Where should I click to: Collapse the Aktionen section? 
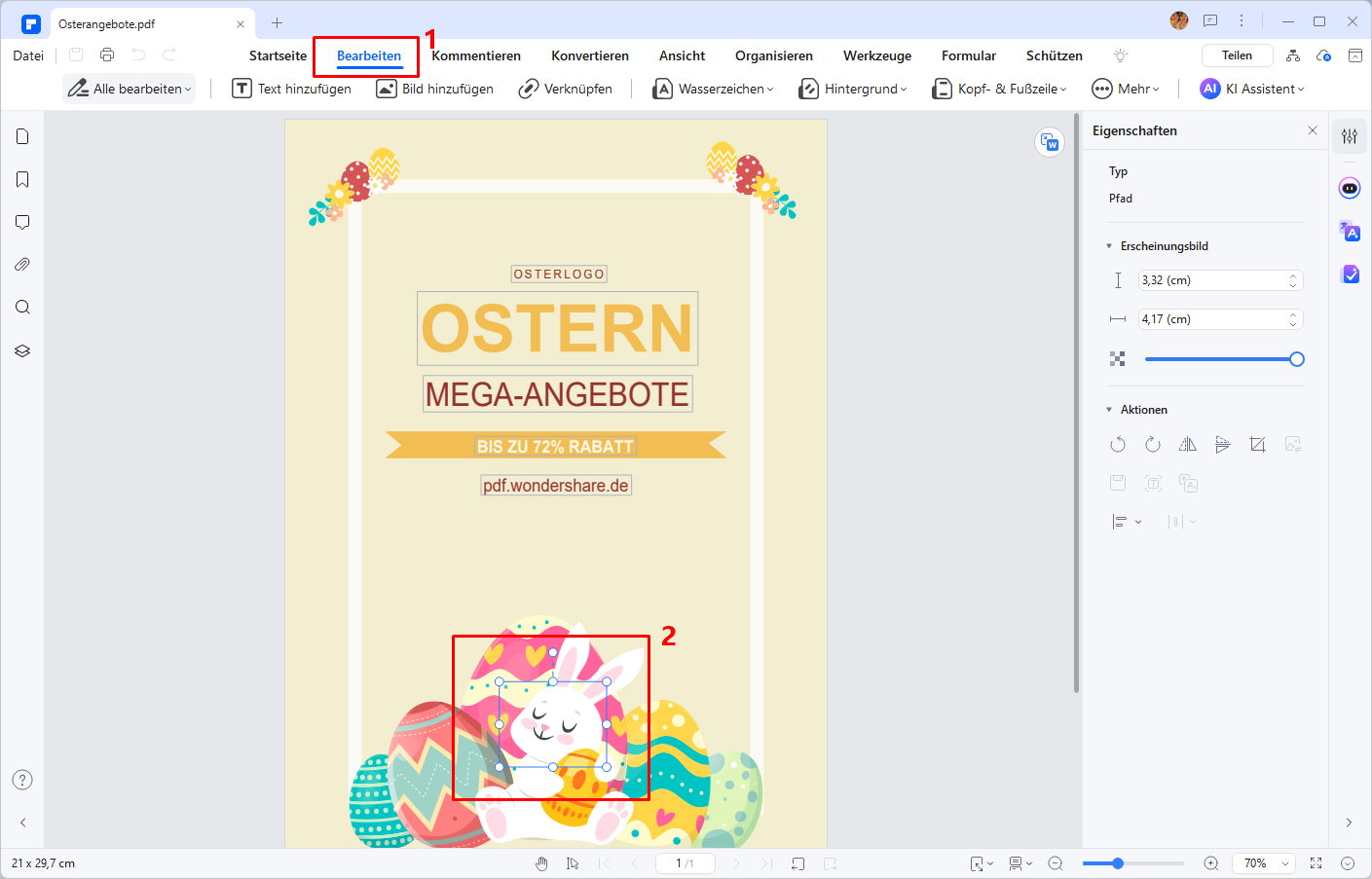pyautogui.click(x=1109, y=410)
